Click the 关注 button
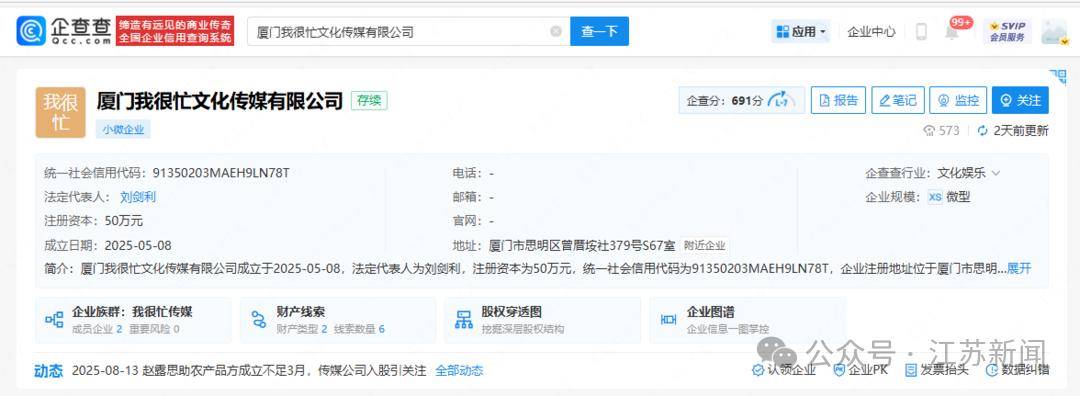The height and width of the screenshot is (396, 1080). [x=1020, y=101]
